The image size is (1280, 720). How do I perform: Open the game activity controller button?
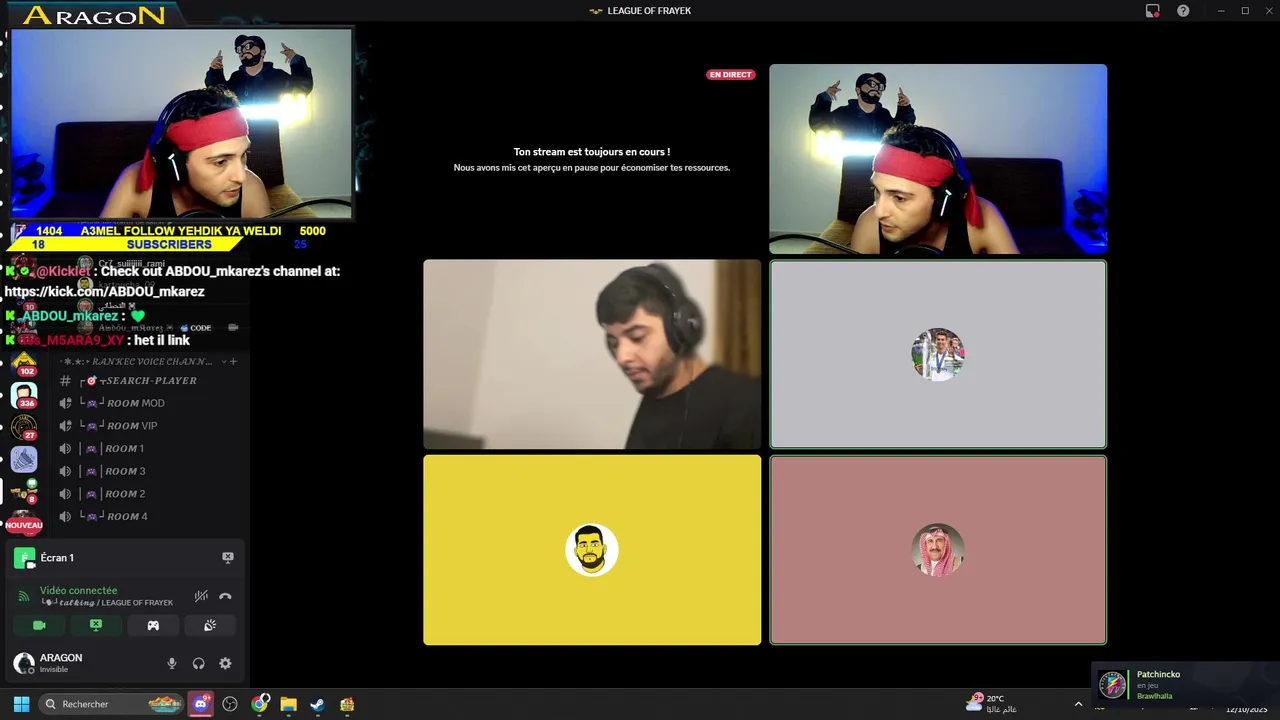(153, 625)
